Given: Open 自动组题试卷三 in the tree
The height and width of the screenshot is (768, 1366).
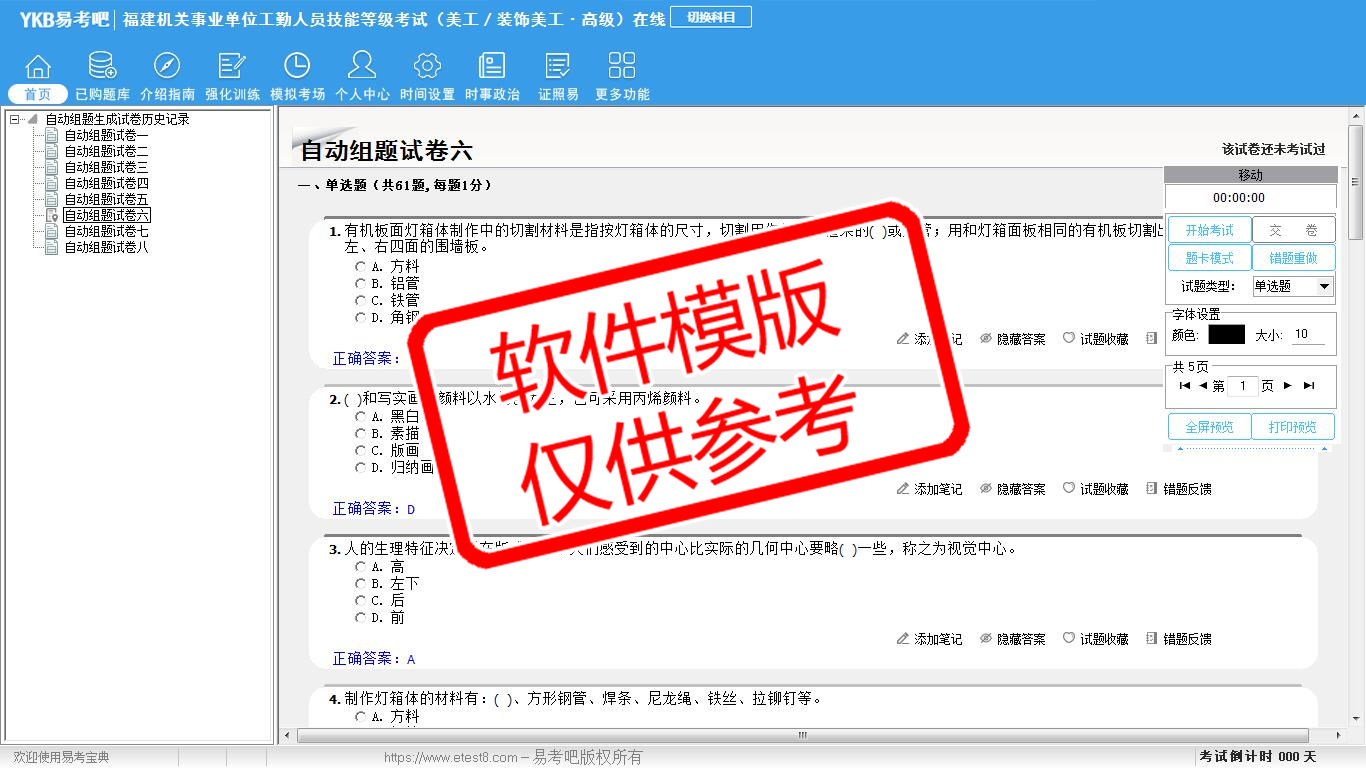Looking at the screenshot, I should click(106, 167).
